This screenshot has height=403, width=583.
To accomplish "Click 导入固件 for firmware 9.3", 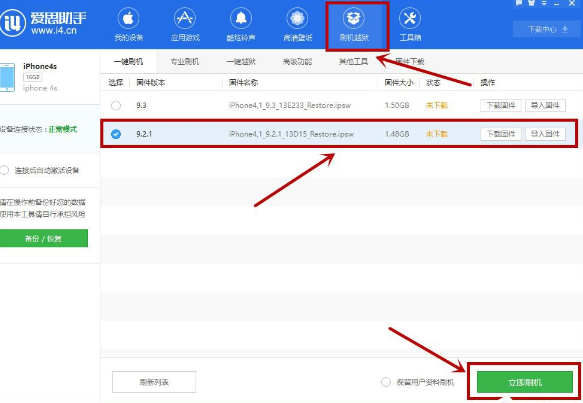I will [x=545, y=106].
